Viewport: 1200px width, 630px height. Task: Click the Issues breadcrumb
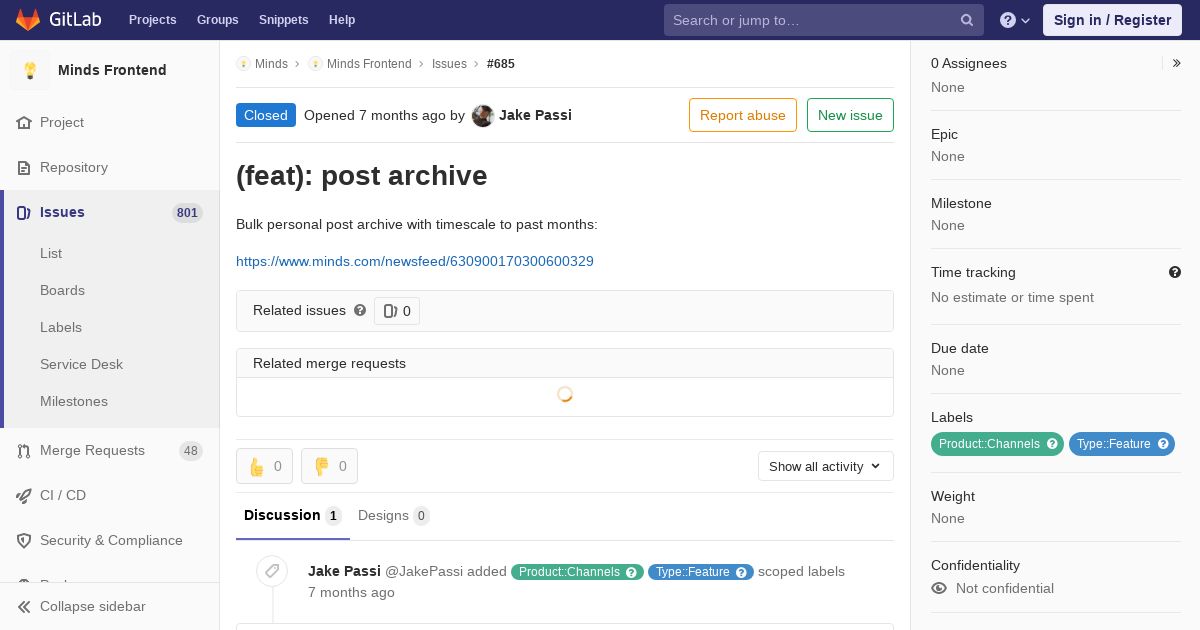point(449,64)
